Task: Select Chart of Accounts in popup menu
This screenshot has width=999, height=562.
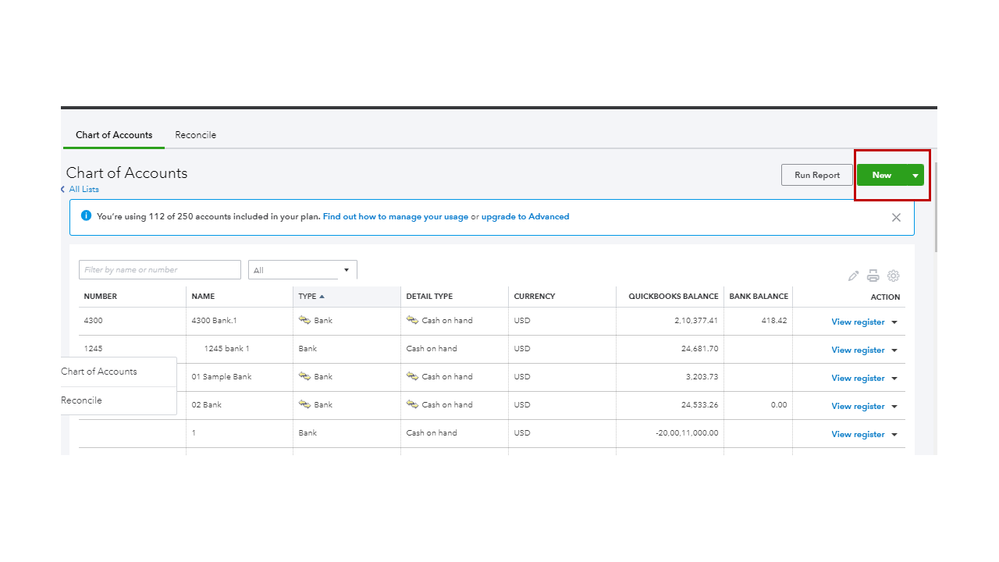Action: click(99, 372)
